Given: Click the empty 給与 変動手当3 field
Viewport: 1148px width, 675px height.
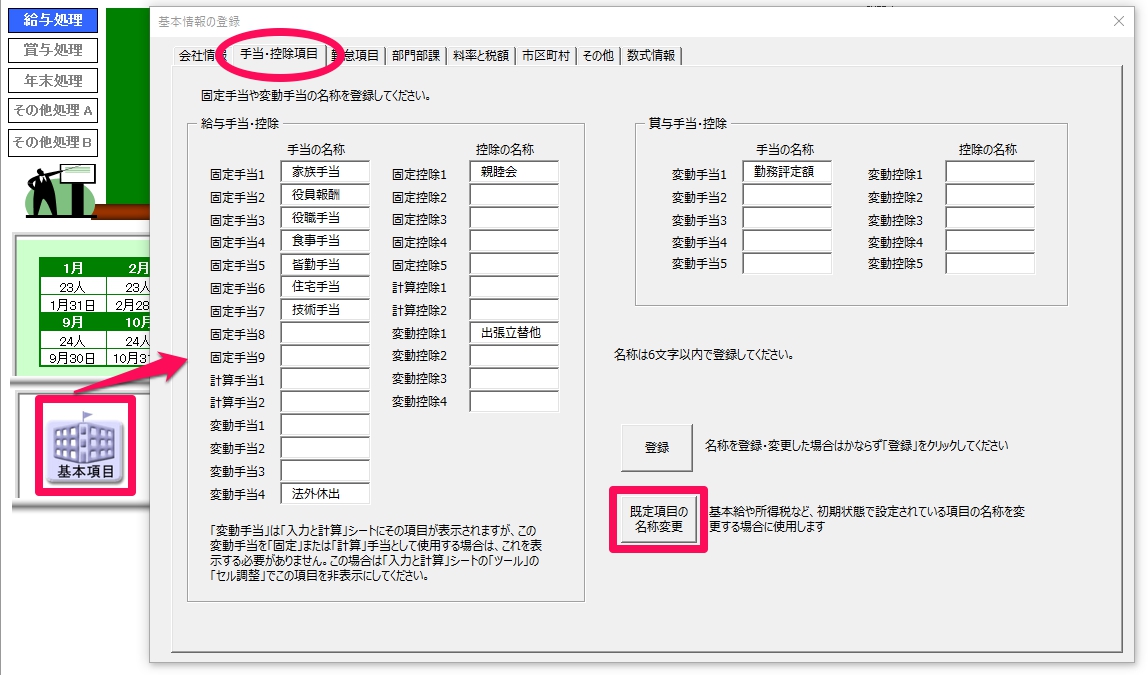Looking at the screenshot, I should coord(325,471).
